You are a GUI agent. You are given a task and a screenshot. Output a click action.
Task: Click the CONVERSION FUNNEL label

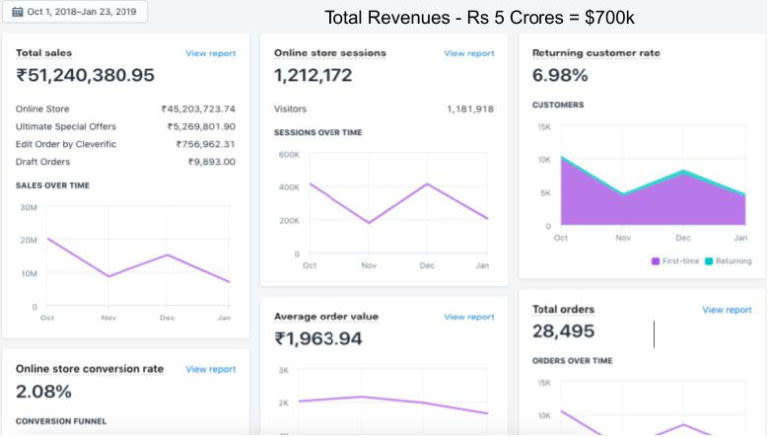coord(61,421)
